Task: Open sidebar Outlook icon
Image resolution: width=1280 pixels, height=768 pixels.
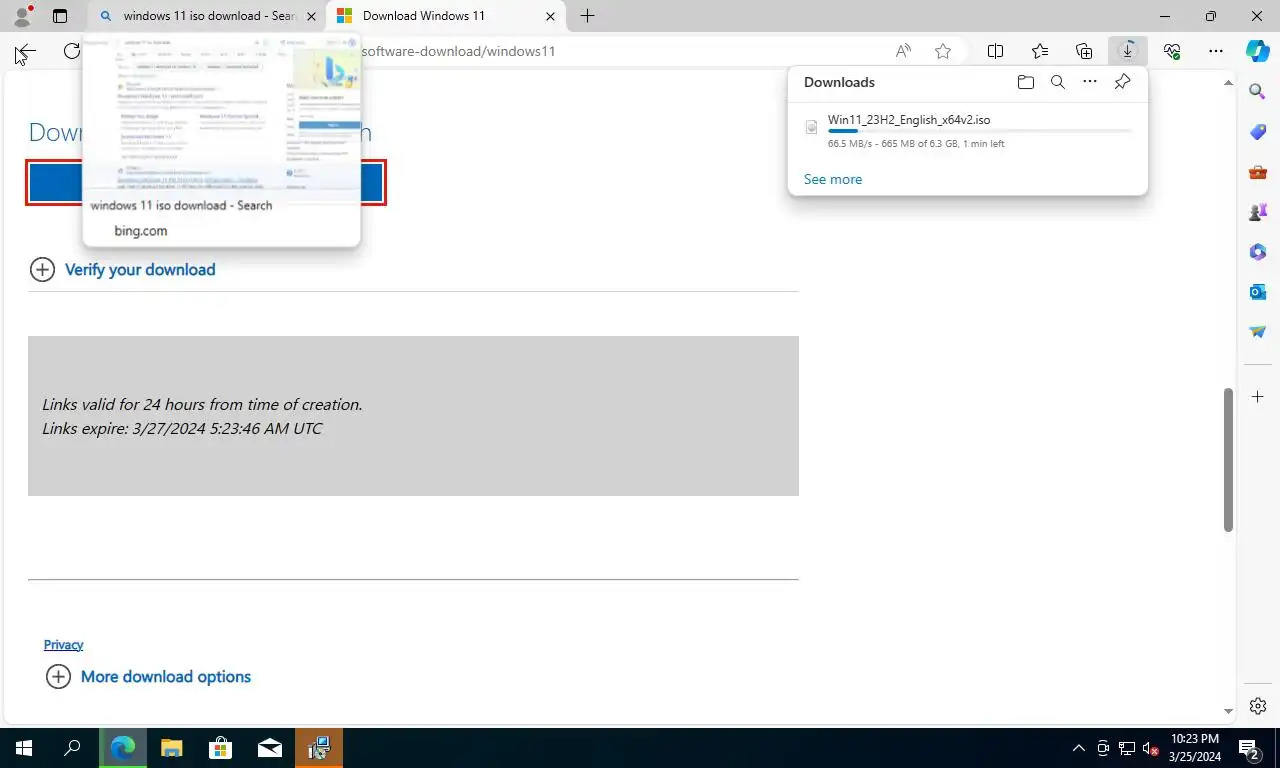Action: tap(1258, 292)
